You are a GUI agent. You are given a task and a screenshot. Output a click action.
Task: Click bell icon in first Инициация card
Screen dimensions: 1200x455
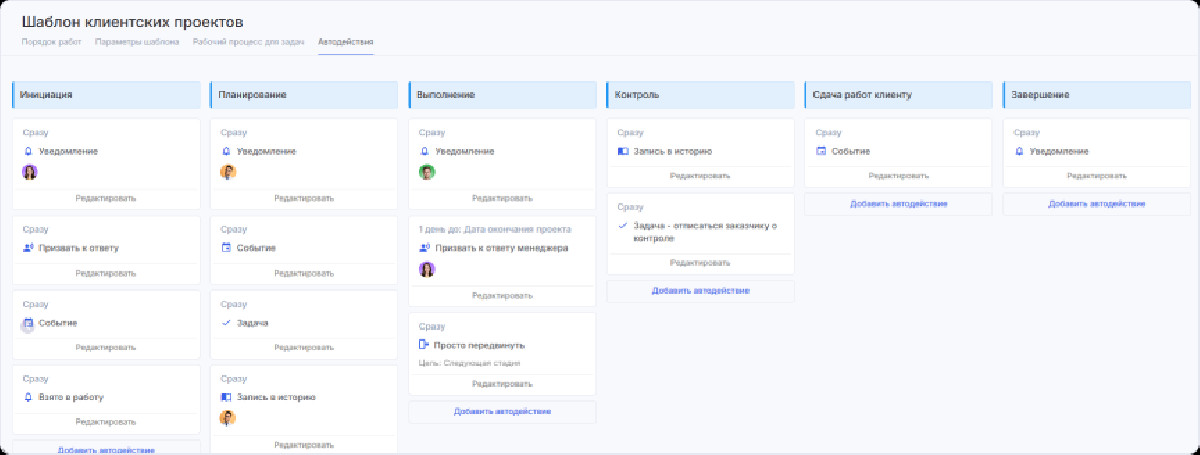[x=28, y=151]
